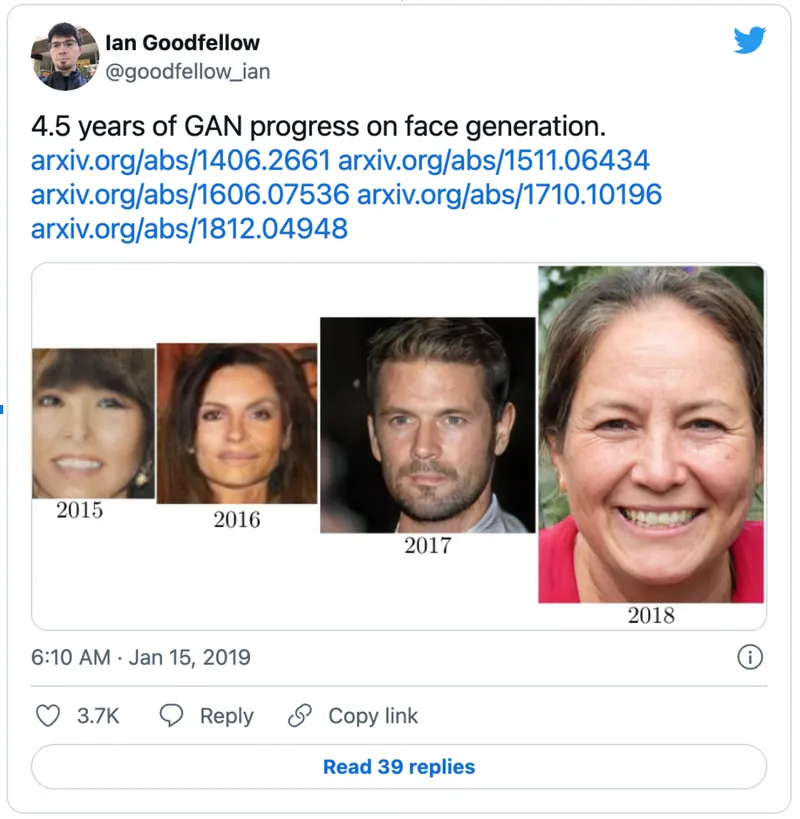800x819 pixels.
Task: Click the Reply label text
Action: (225, 716)
